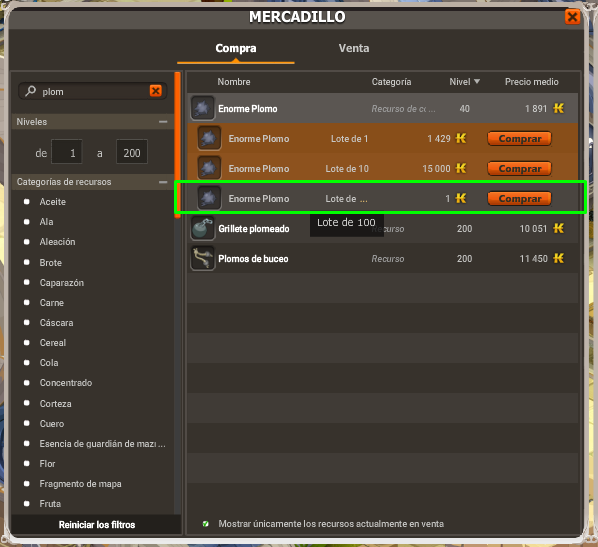The height and width of the screenshot is (547, 598).
Task: Toggle the Aleación category filter
Action: (x=27, y=241)
